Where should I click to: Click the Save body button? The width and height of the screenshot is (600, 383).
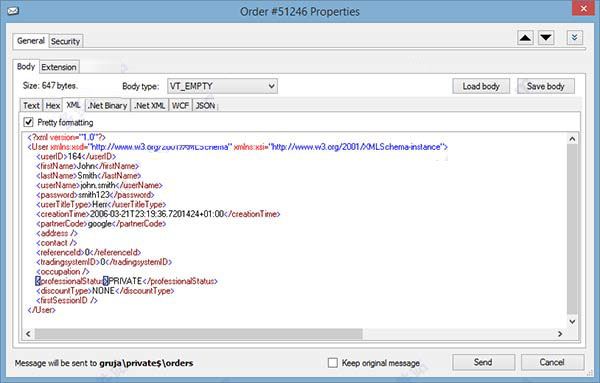pyautogui.click(x=546, y=86)
